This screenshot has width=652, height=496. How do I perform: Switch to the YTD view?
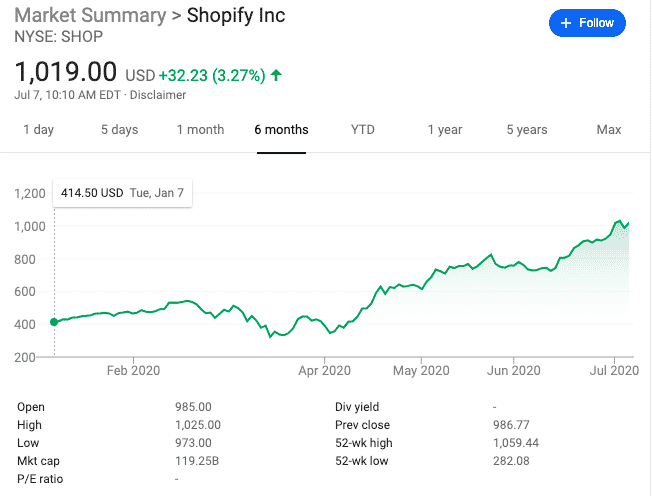pyautogui.click(x=363, y=130)
